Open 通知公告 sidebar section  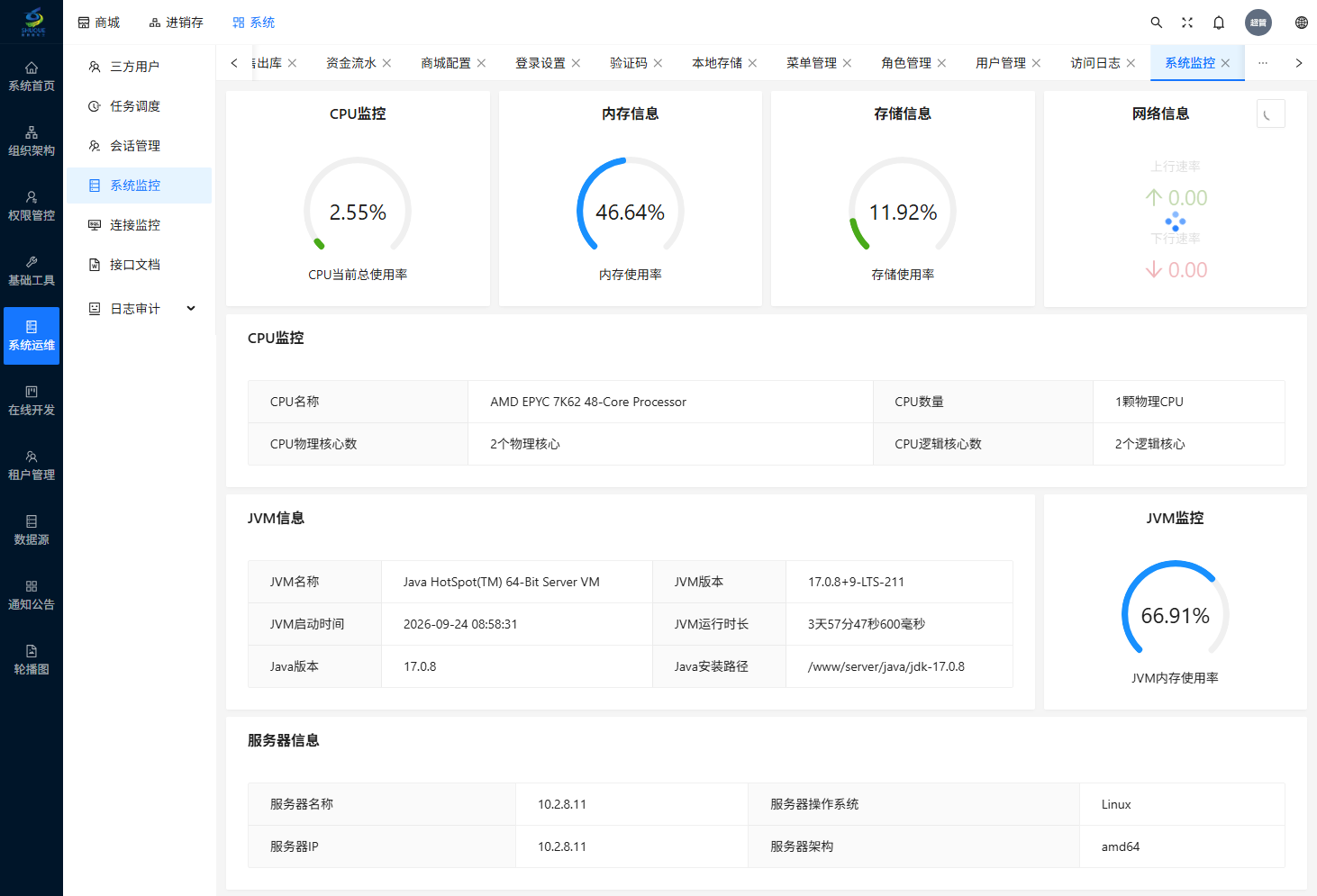tap(32, 595)
